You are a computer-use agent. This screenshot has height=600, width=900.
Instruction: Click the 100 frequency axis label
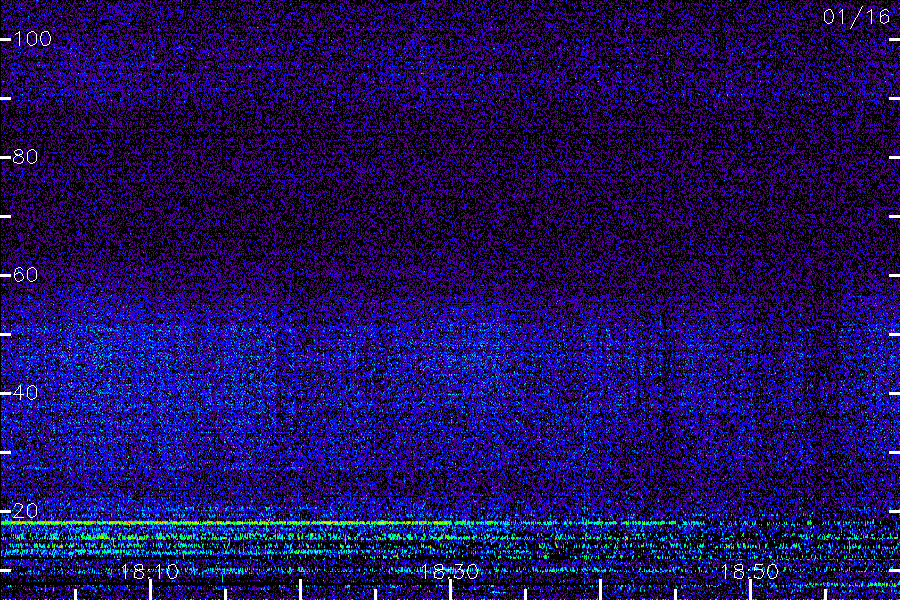click(32, 39)
